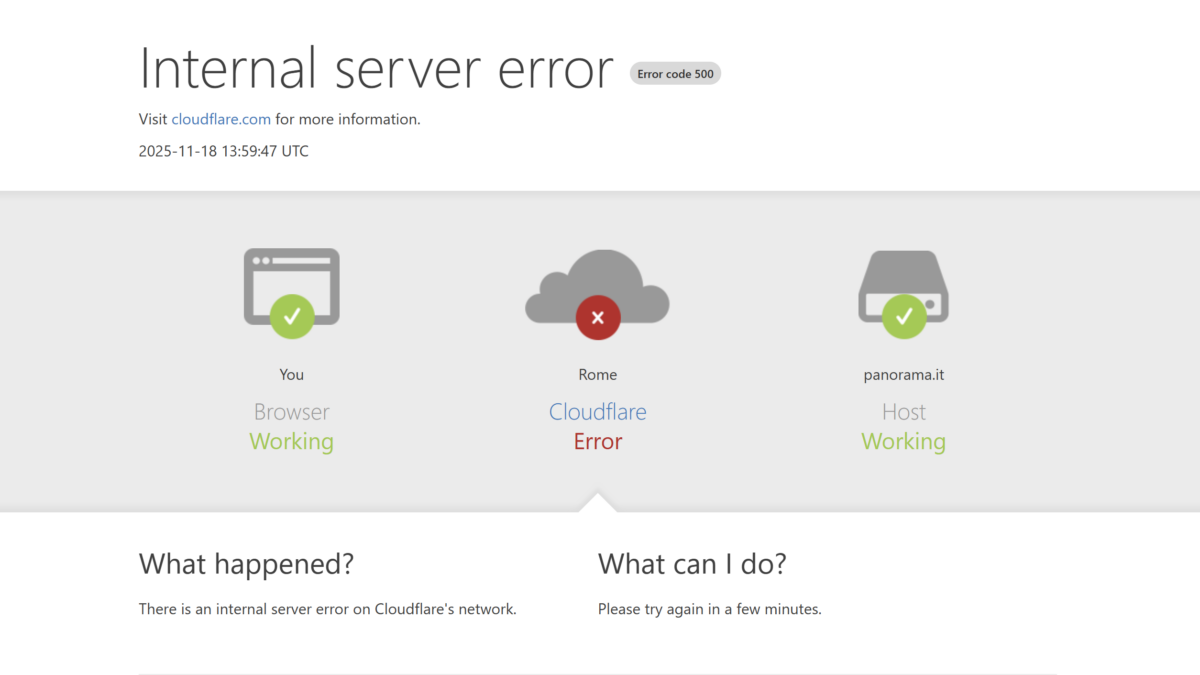Select the Browser Working status label

click(x=291, y=441)
